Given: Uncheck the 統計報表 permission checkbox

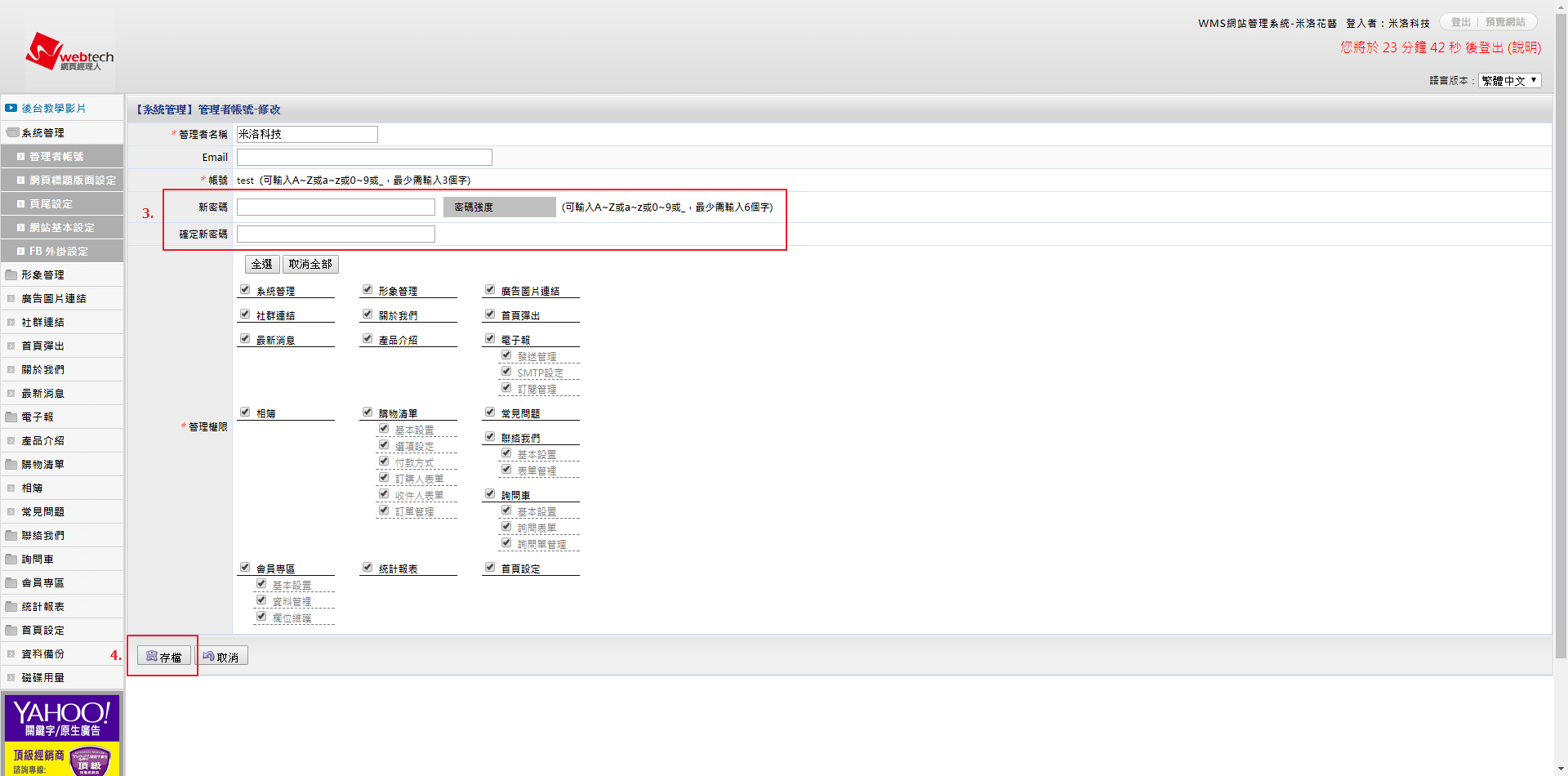Looking at the screenshot, I should click(367, 568).
